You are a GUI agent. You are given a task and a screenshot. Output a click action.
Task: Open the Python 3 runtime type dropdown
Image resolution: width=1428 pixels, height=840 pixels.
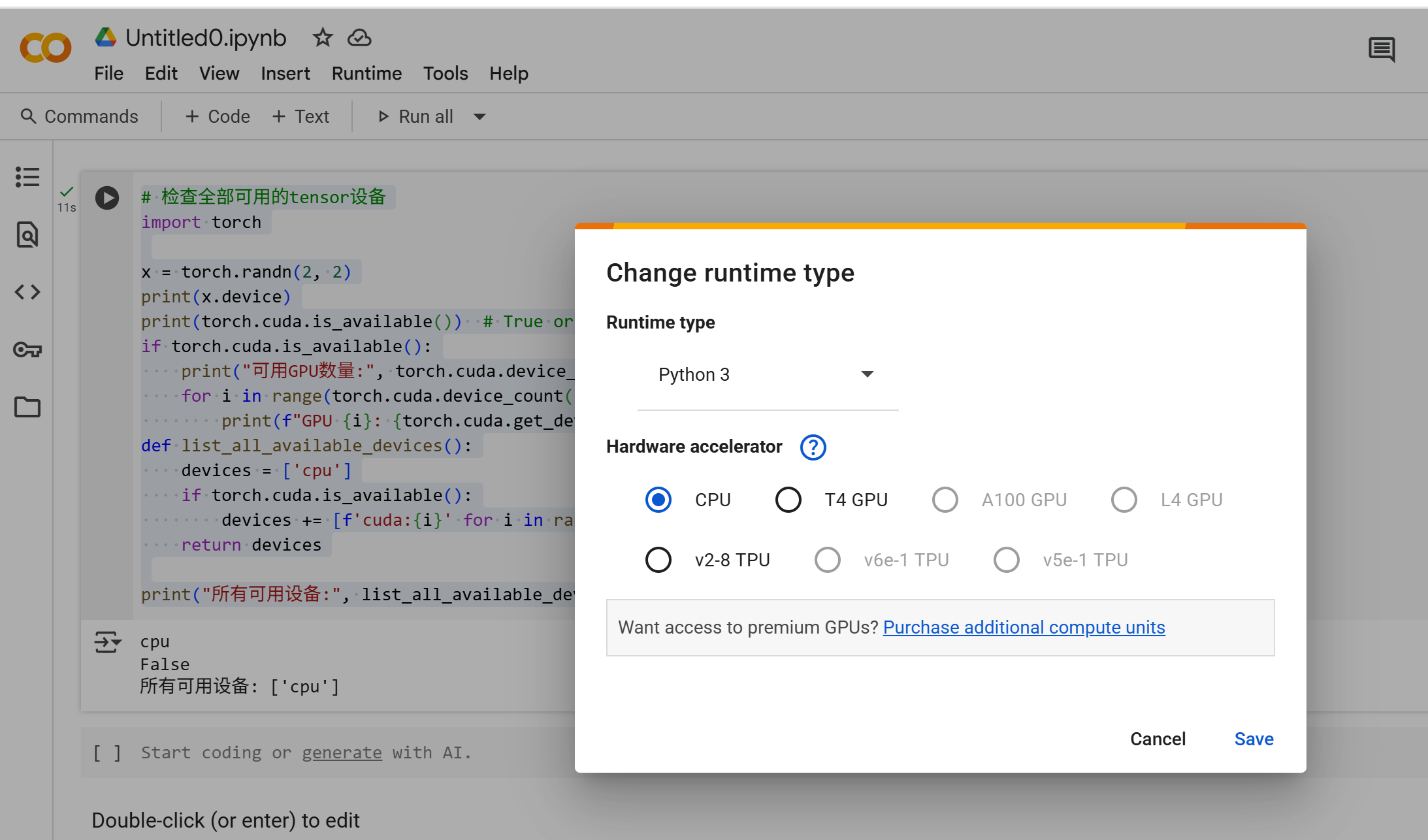point(768,375)
